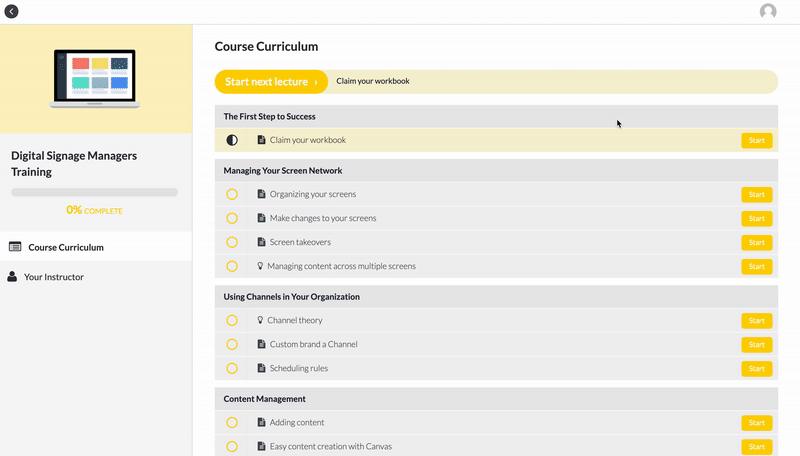Toggle the half-filled circle for Claim your workbook
Viewport: 800px width, 456px height.
coord(232,140)
